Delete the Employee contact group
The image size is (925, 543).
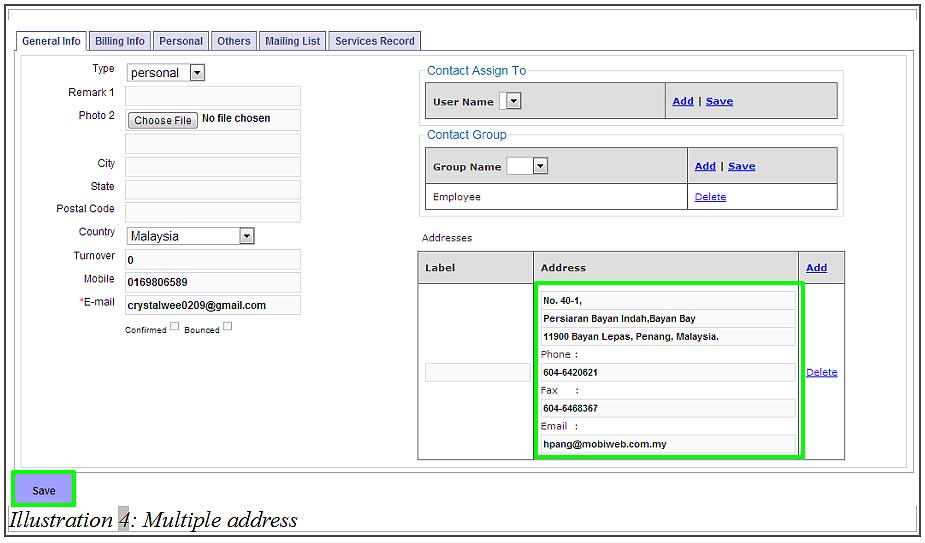(x=710, y=197)
